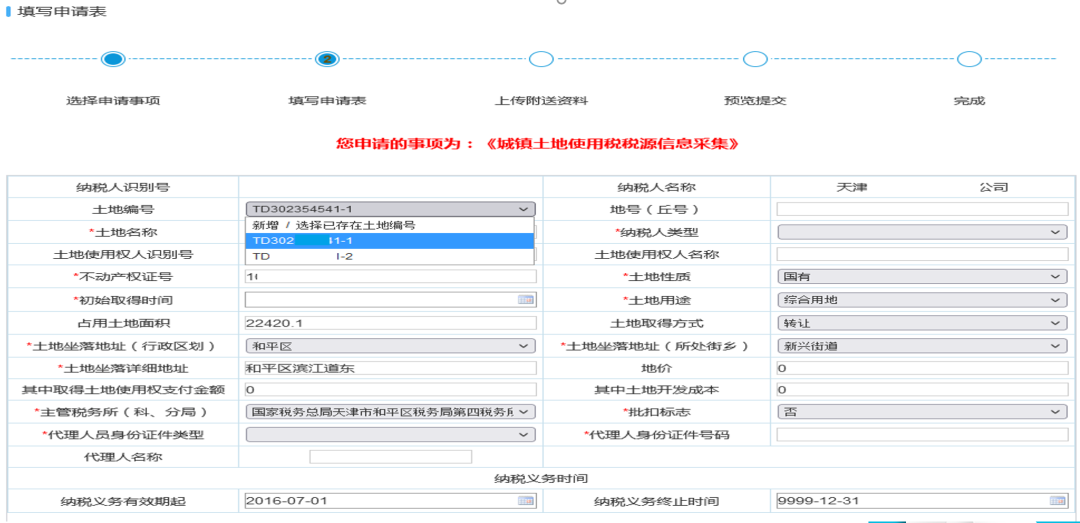Open the 土地用途 dropdown showing 综合用地
This screenshot has width=1080, height=523.
922,300
